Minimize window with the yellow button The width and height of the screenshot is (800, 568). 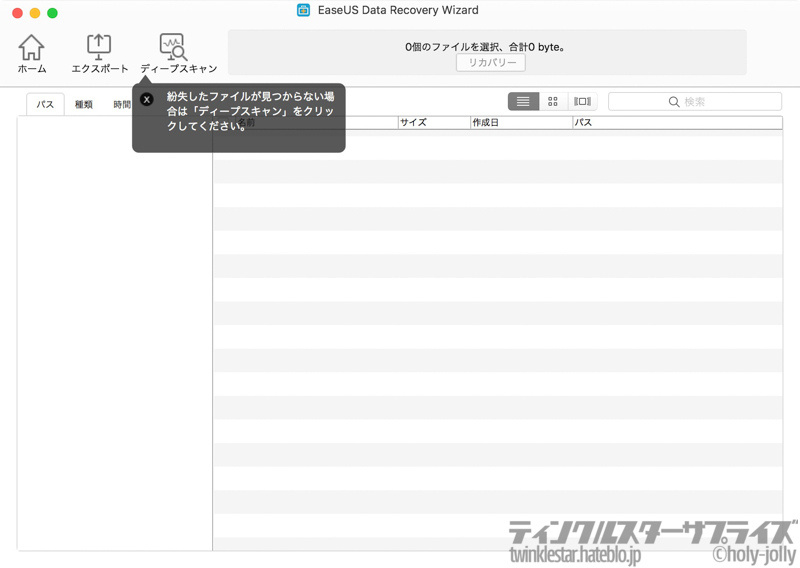[x=35, y=13]
